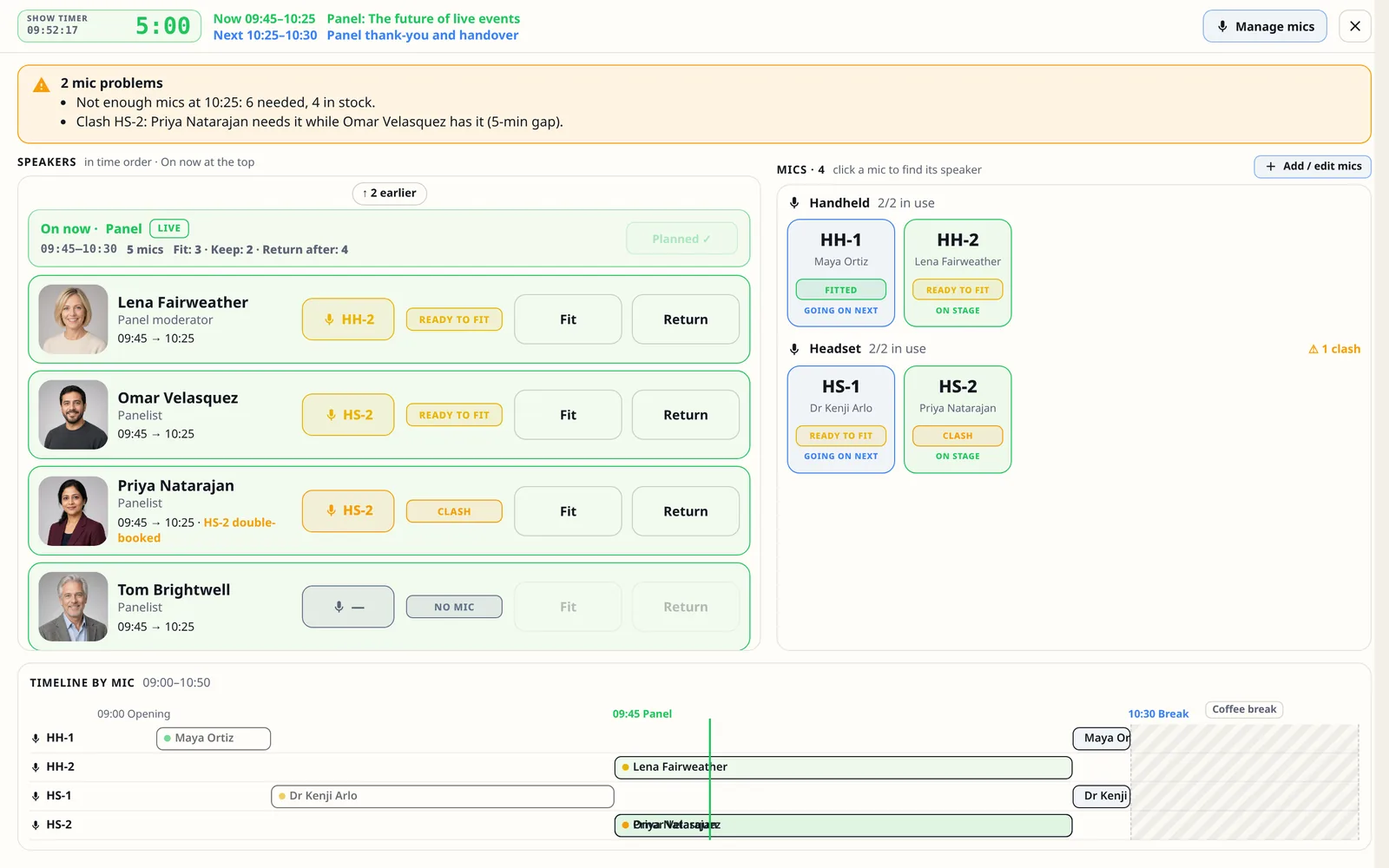Viewport: 1389px width, 868px height.
Task: Click Fit for Lena Fairweather
Action: tap(568, 319)
